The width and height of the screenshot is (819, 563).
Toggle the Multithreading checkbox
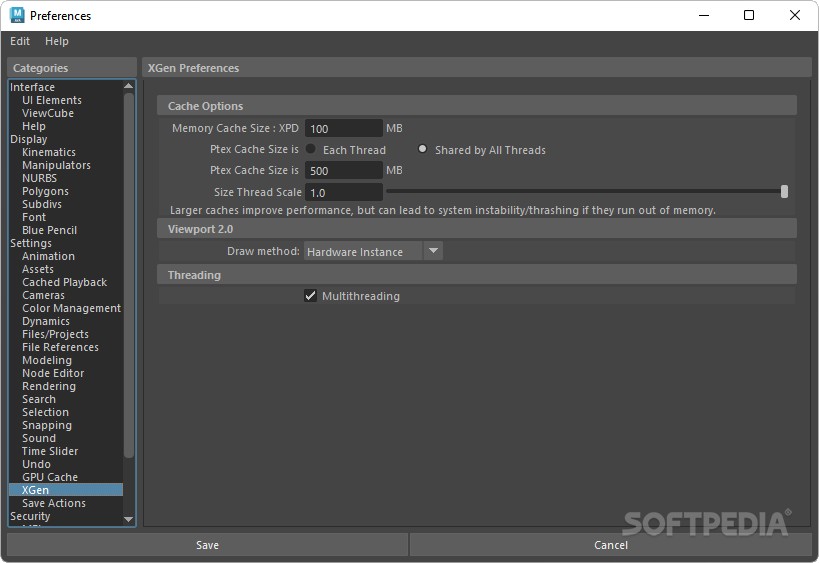[x=311, y=296]
